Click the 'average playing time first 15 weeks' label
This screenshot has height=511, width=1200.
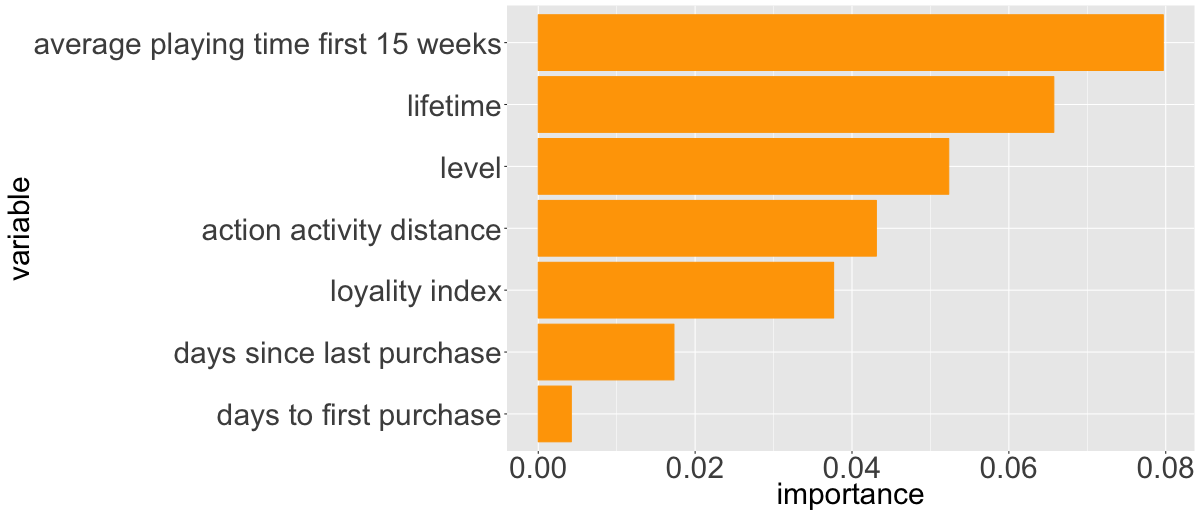coord(267,45)
